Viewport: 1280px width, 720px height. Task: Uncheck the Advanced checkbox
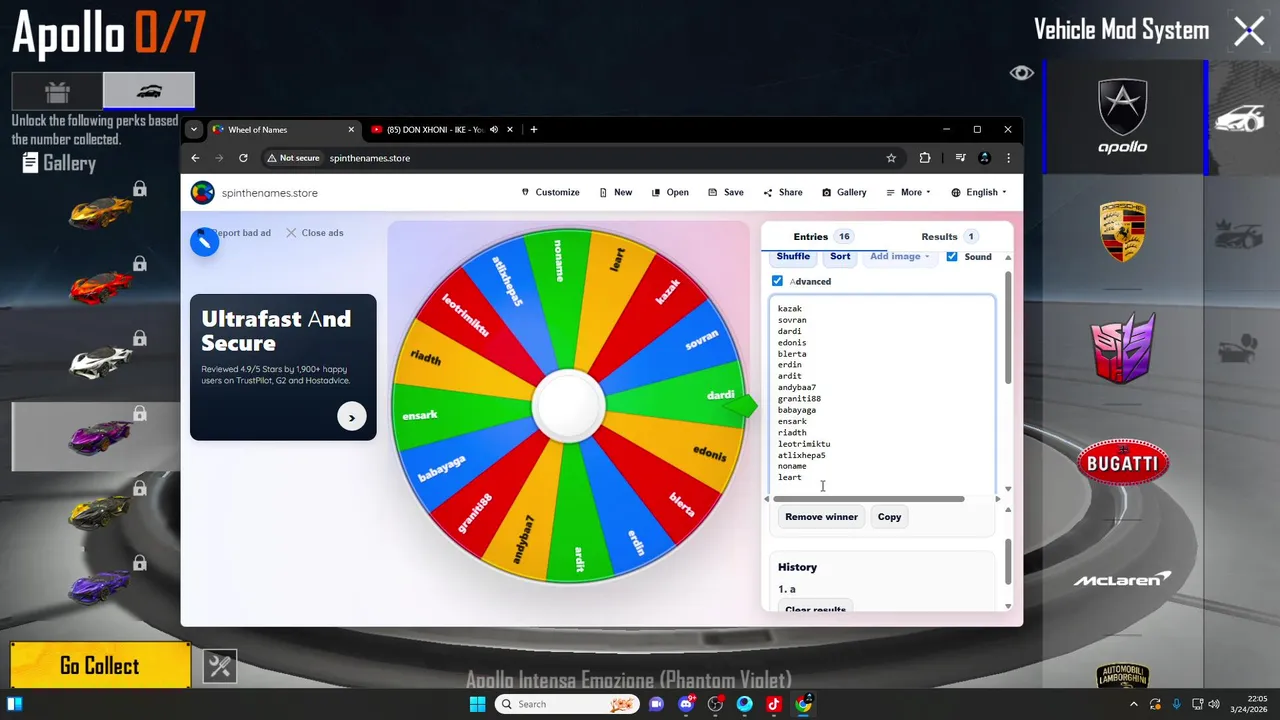click(x=777, y=281)
